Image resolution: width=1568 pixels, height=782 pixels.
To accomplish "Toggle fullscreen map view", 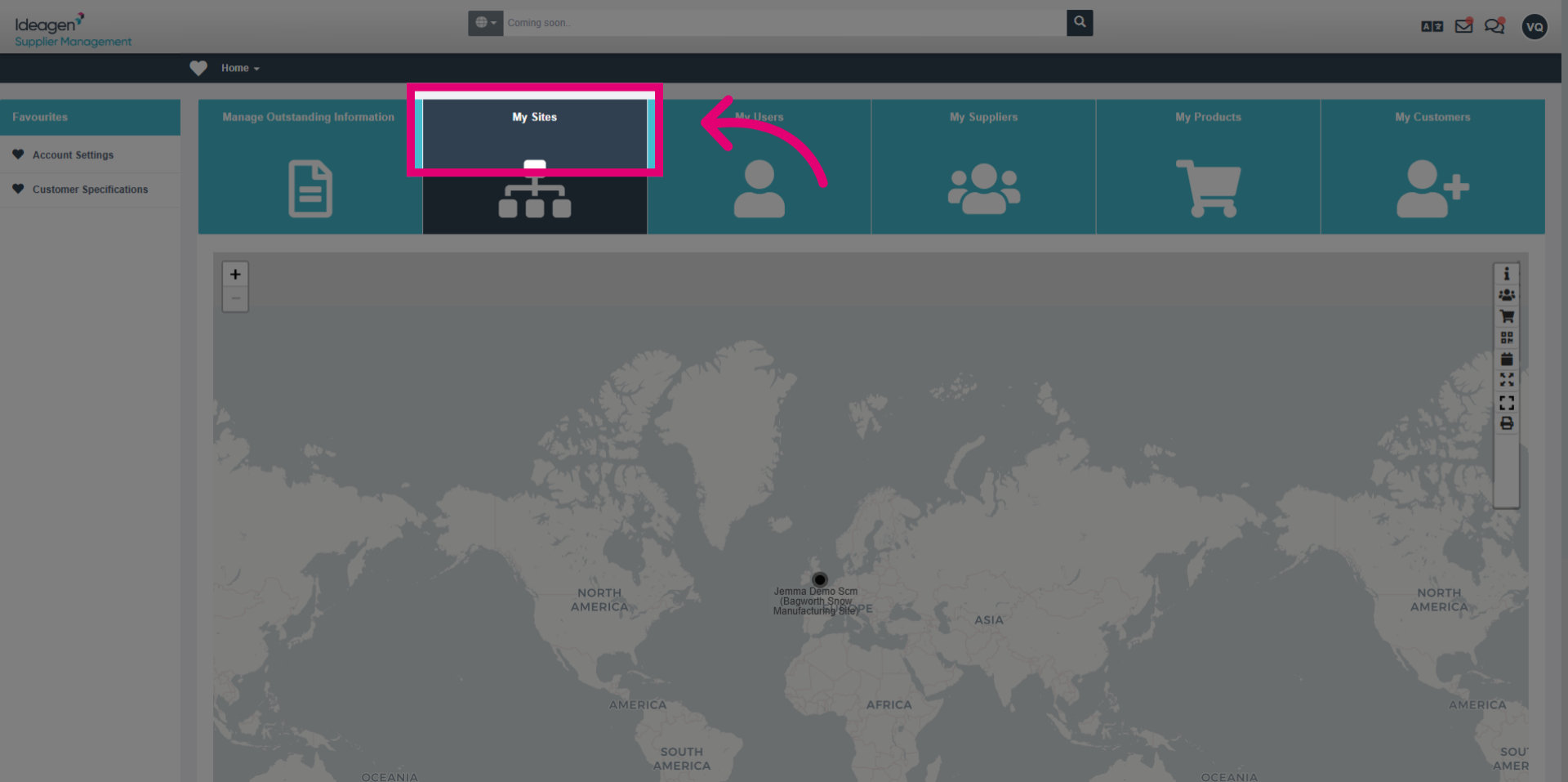I will click(1507, 403).
